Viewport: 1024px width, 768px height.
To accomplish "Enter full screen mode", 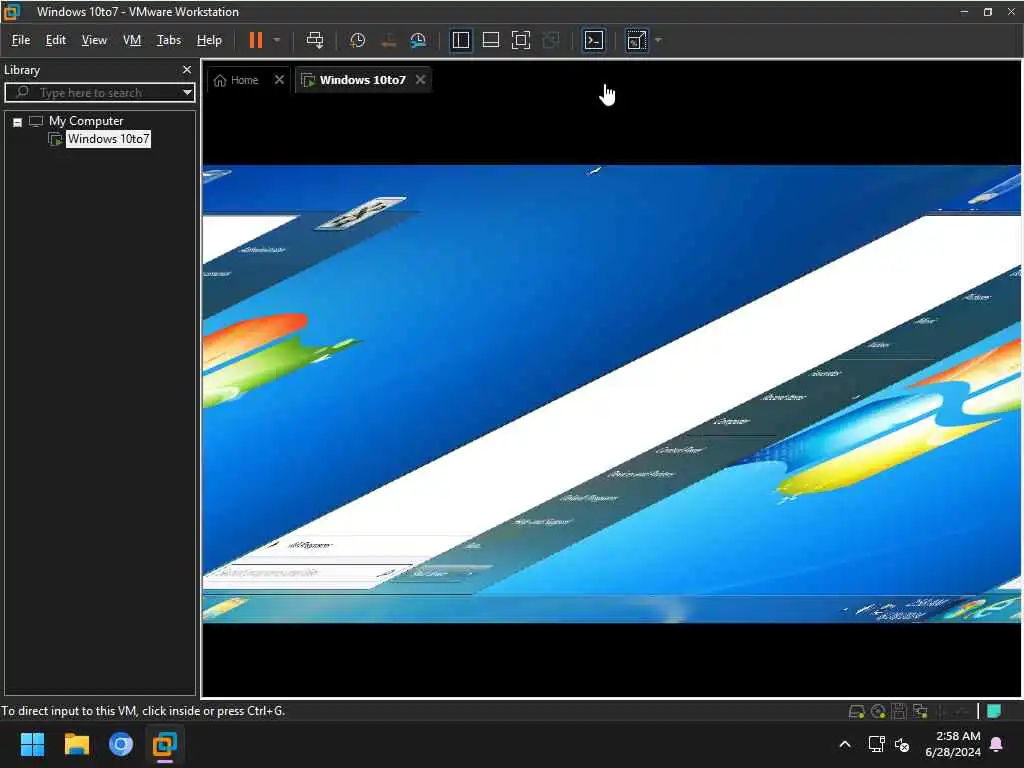I will click(520, 40).
